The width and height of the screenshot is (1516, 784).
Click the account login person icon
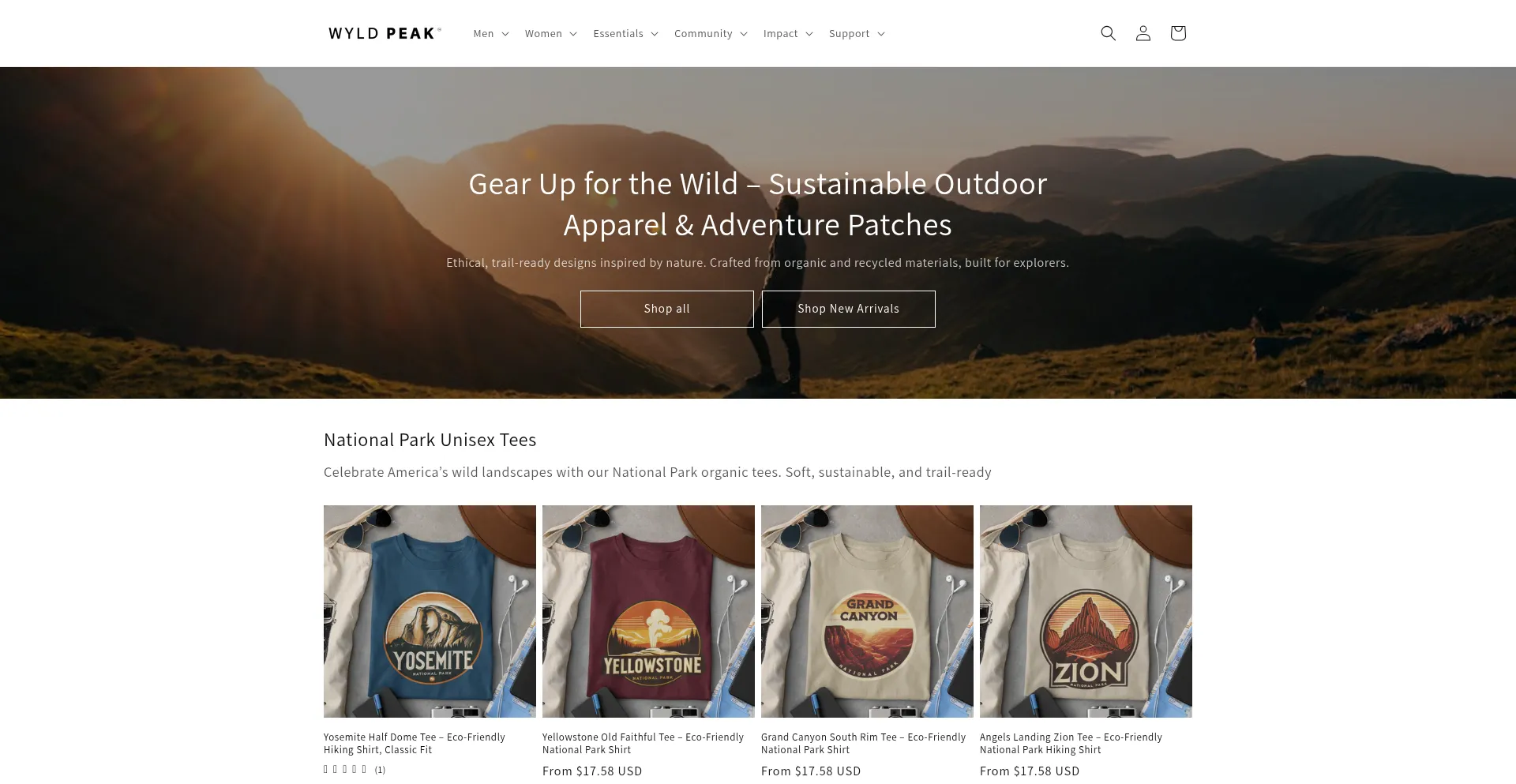(x=1143, y=33)
